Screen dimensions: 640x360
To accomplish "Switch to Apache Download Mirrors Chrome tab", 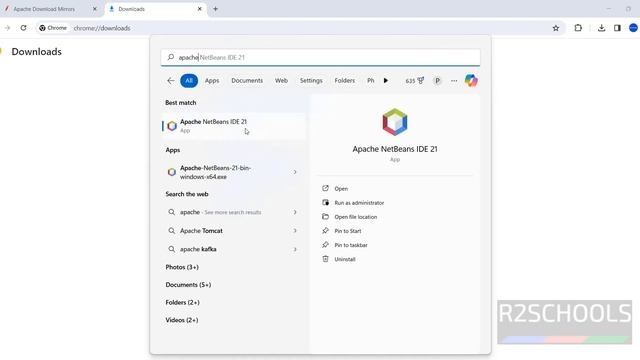I will click(x=45, y=9).
